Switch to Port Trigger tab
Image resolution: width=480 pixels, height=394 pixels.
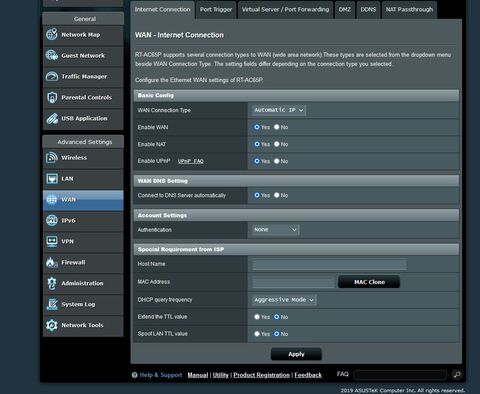[x=216, y=10]
